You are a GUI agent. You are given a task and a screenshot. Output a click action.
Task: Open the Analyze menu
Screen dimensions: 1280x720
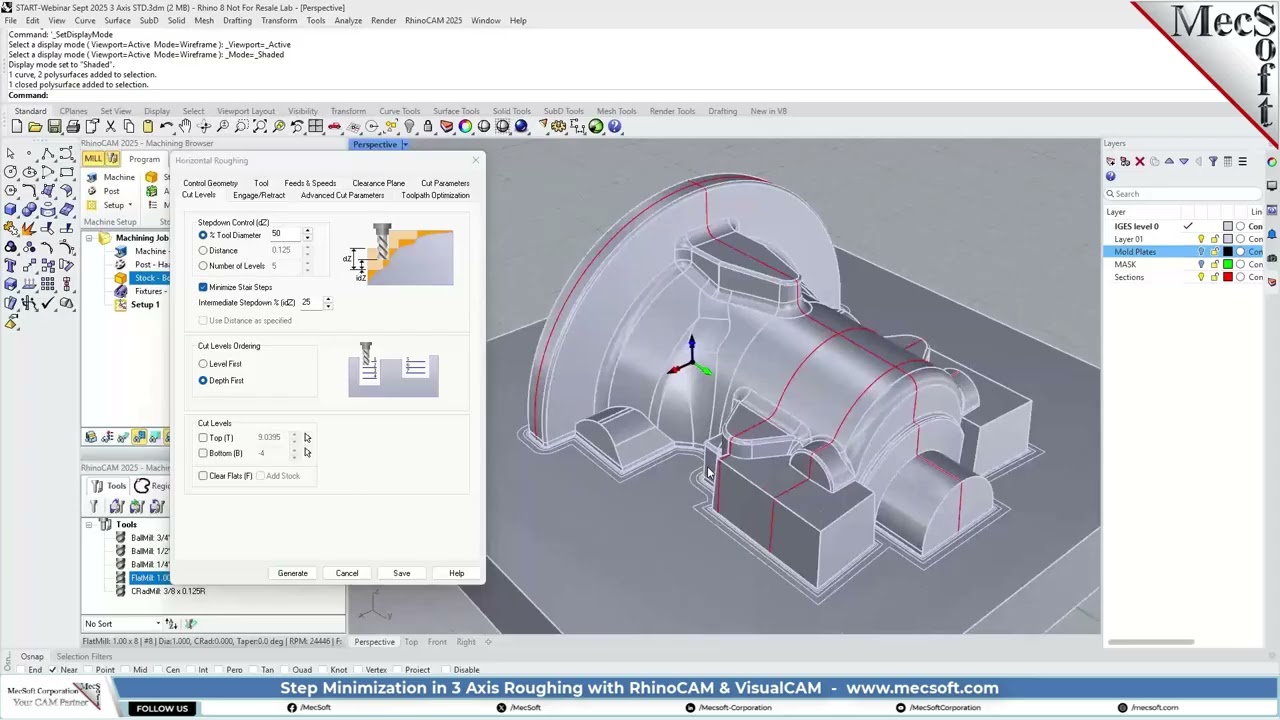pos(348,20)
